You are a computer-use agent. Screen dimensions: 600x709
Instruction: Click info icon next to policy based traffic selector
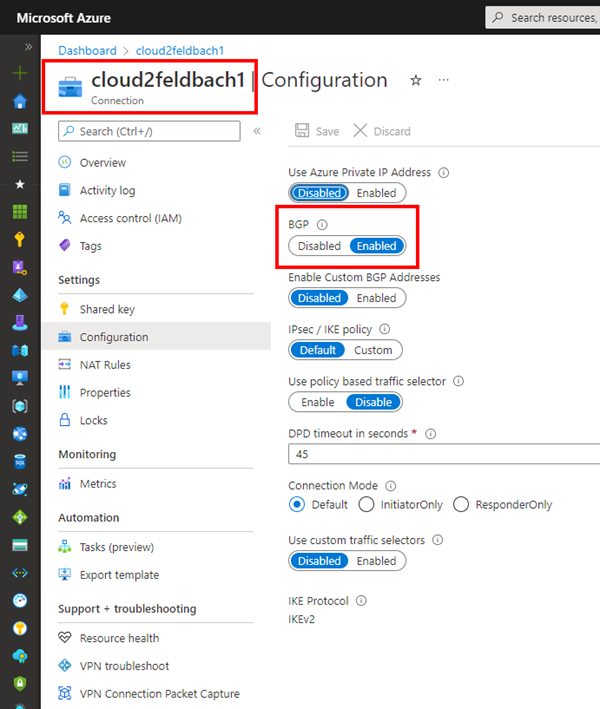point(458,381)
